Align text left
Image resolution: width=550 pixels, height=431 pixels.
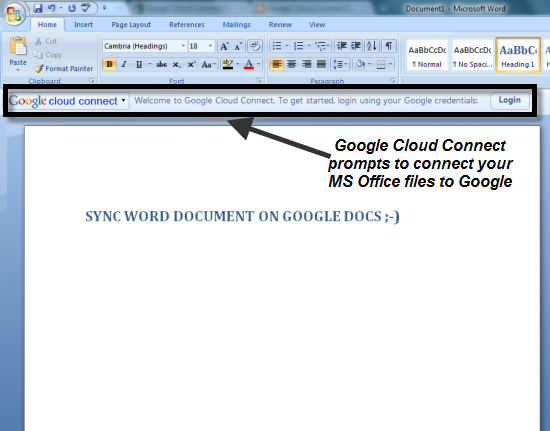(x=277, y=65)
